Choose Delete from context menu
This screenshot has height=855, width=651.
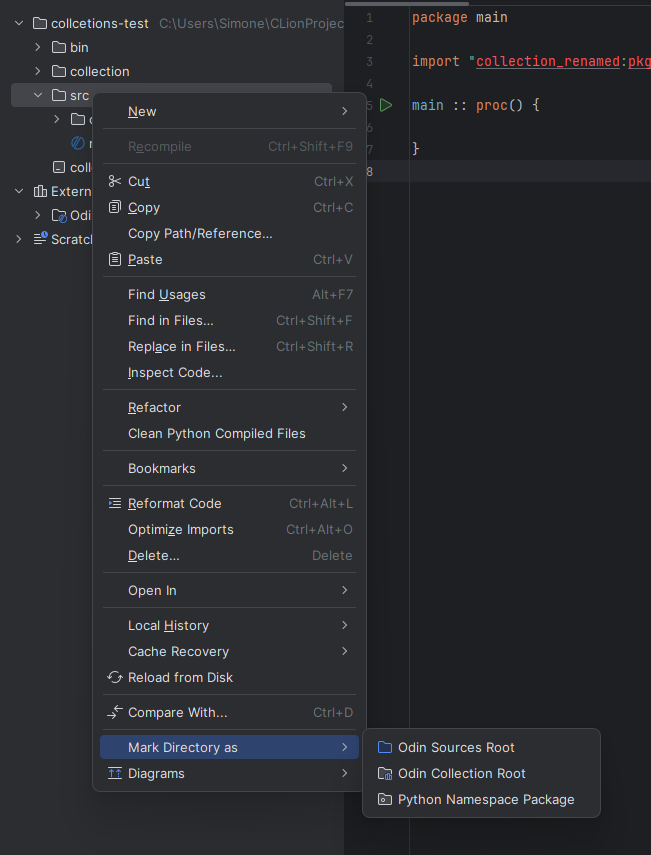click(x=230, y=556)
